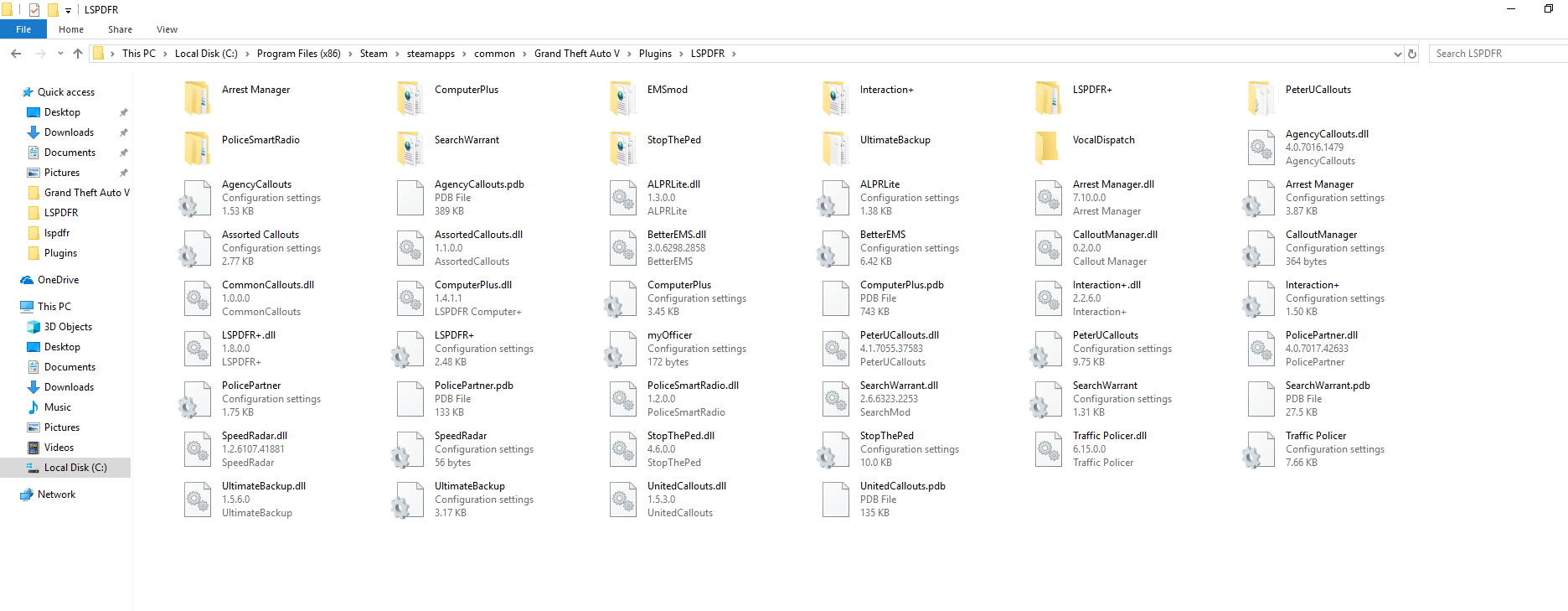
Task: Expand the chevron after common breadcrumb
Action: 524,54
